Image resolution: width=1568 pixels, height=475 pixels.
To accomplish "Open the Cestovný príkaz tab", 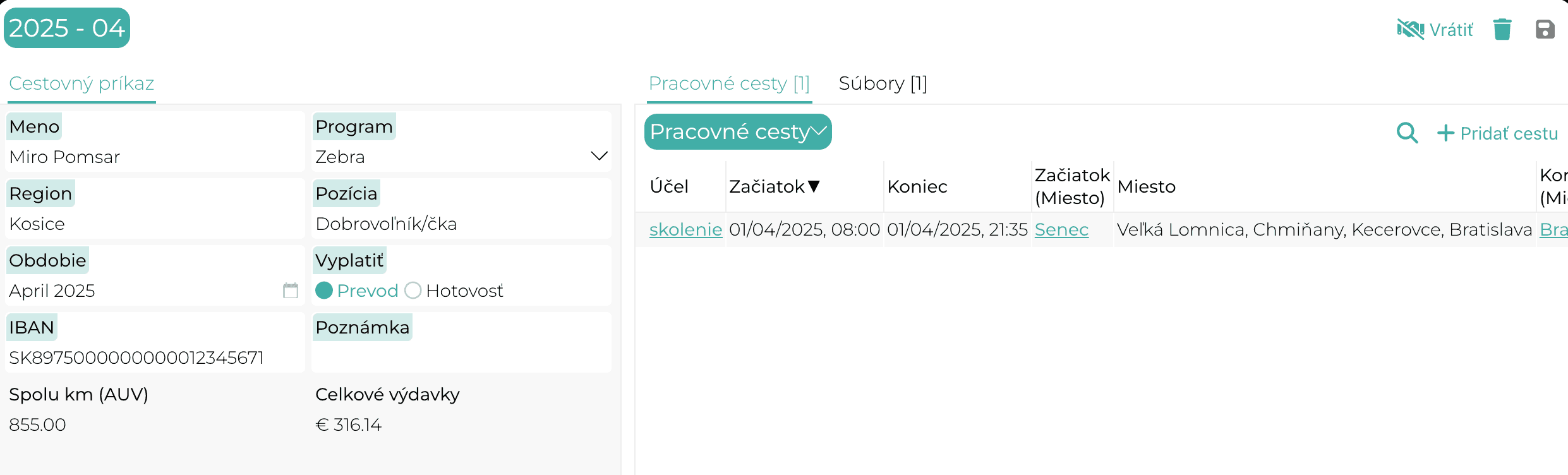I will pos(81,83).
